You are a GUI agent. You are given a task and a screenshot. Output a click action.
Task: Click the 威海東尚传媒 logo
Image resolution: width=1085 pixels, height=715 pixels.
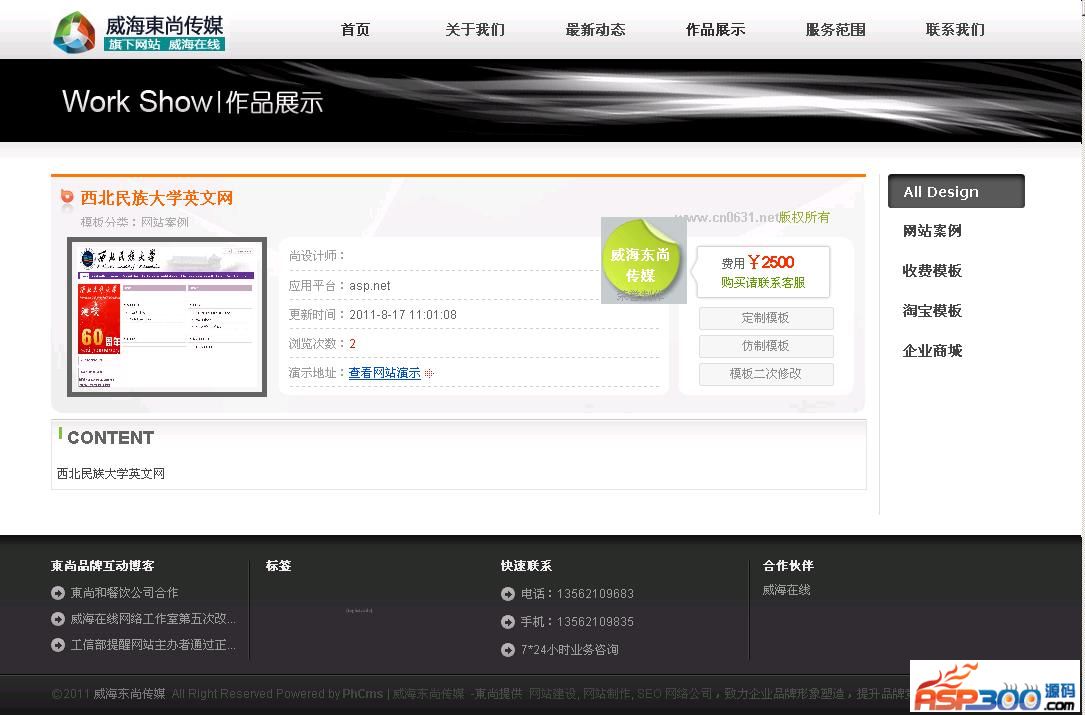point(138,31)
